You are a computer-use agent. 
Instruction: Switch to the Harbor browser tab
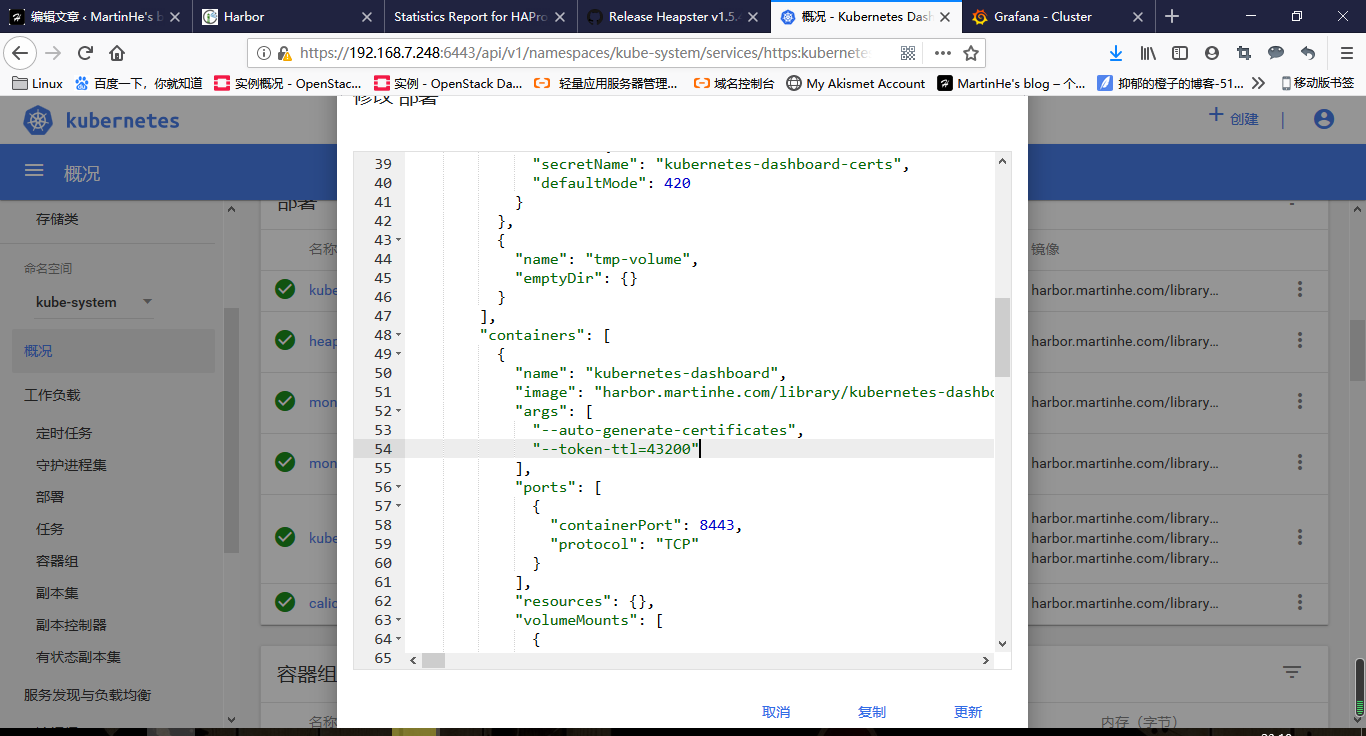coord(247,16)
